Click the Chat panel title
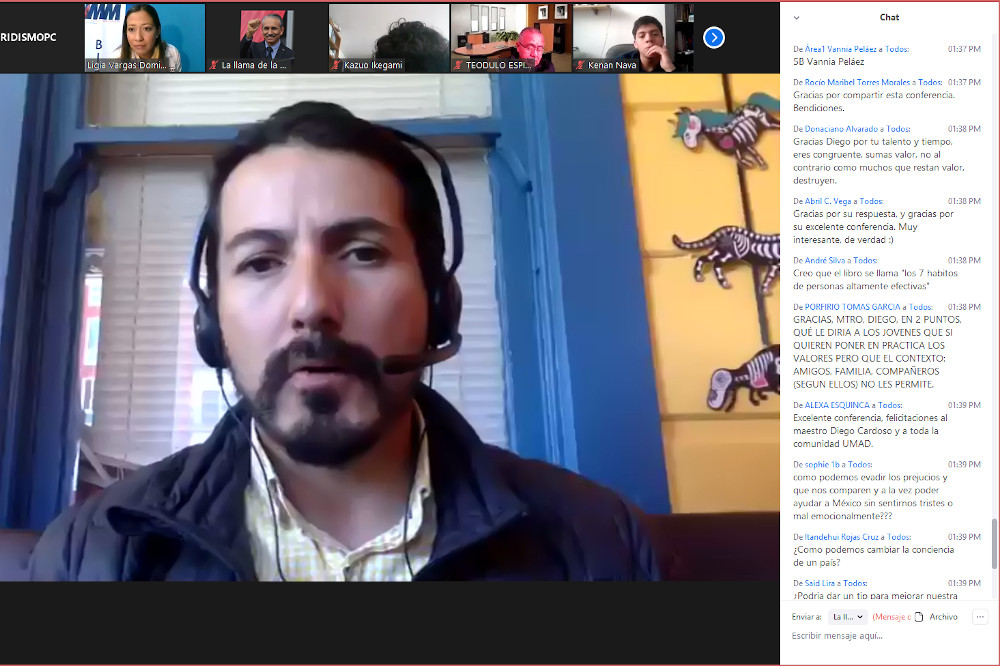The height and width of the screenshot is (666, 1000). click(889, 17)
